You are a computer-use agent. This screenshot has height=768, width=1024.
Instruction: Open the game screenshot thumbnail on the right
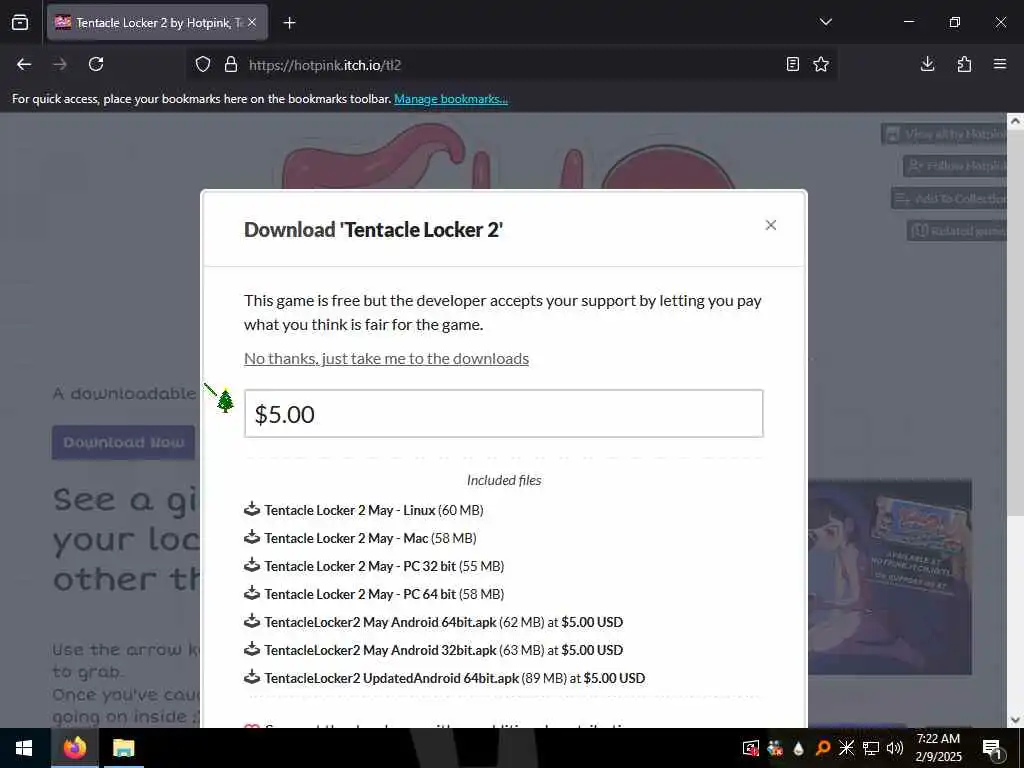pos(889,577)
